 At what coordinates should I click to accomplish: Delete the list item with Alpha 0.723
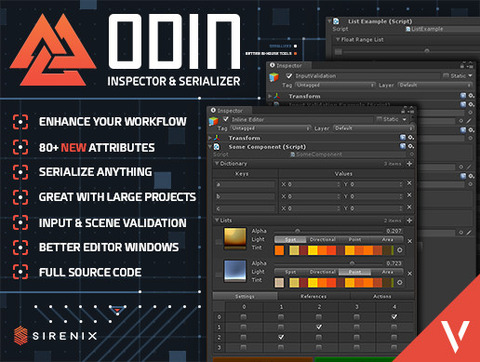[x=410, y=273]
